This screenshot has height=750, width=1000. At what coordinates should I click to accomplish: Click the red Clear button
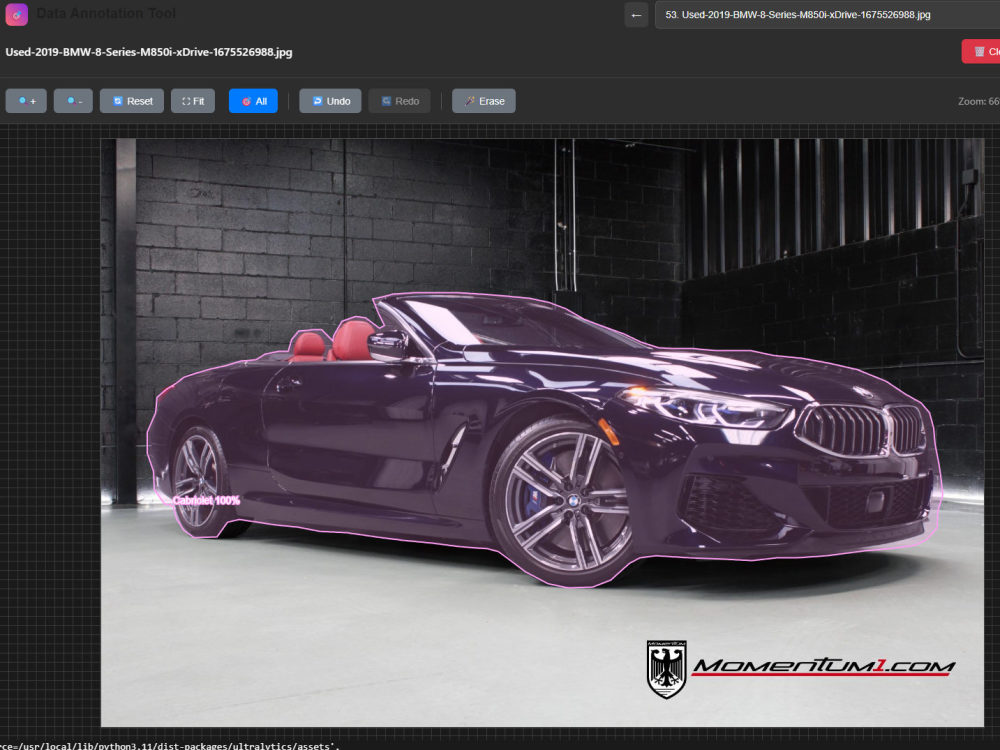point(981,52)
